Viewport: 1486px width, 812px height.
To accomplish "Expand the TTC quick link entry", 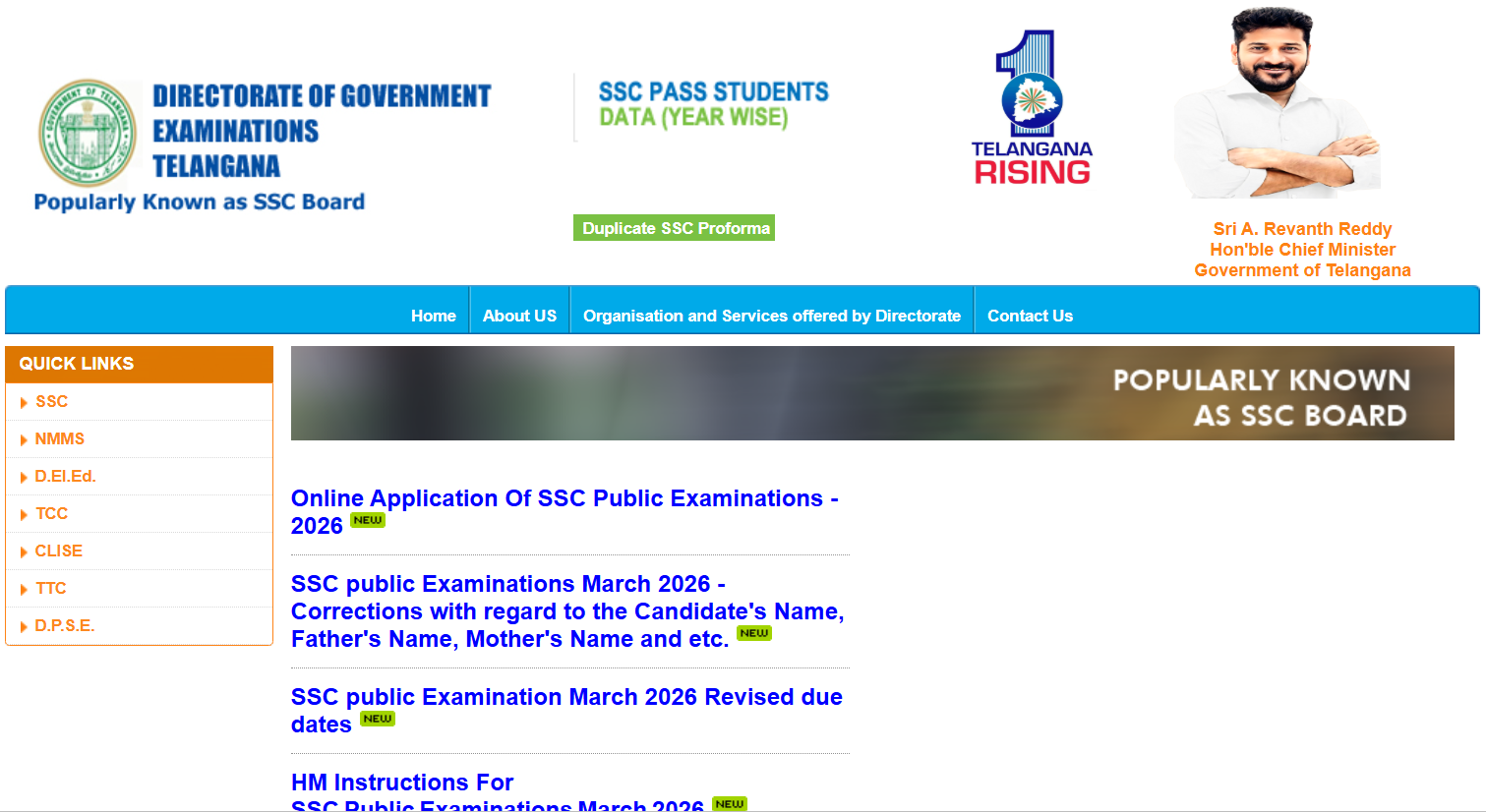I will [50, 588].
